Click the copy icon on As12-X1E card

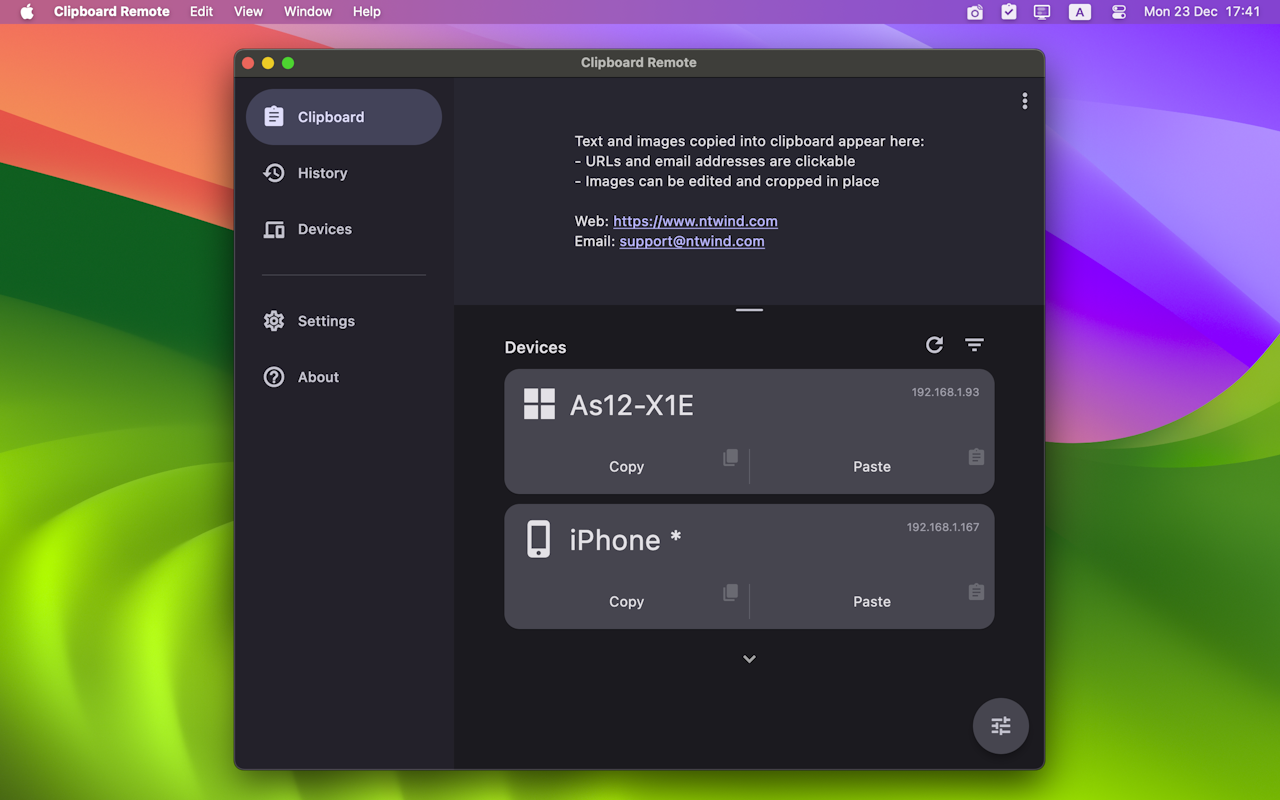point(731,457)
